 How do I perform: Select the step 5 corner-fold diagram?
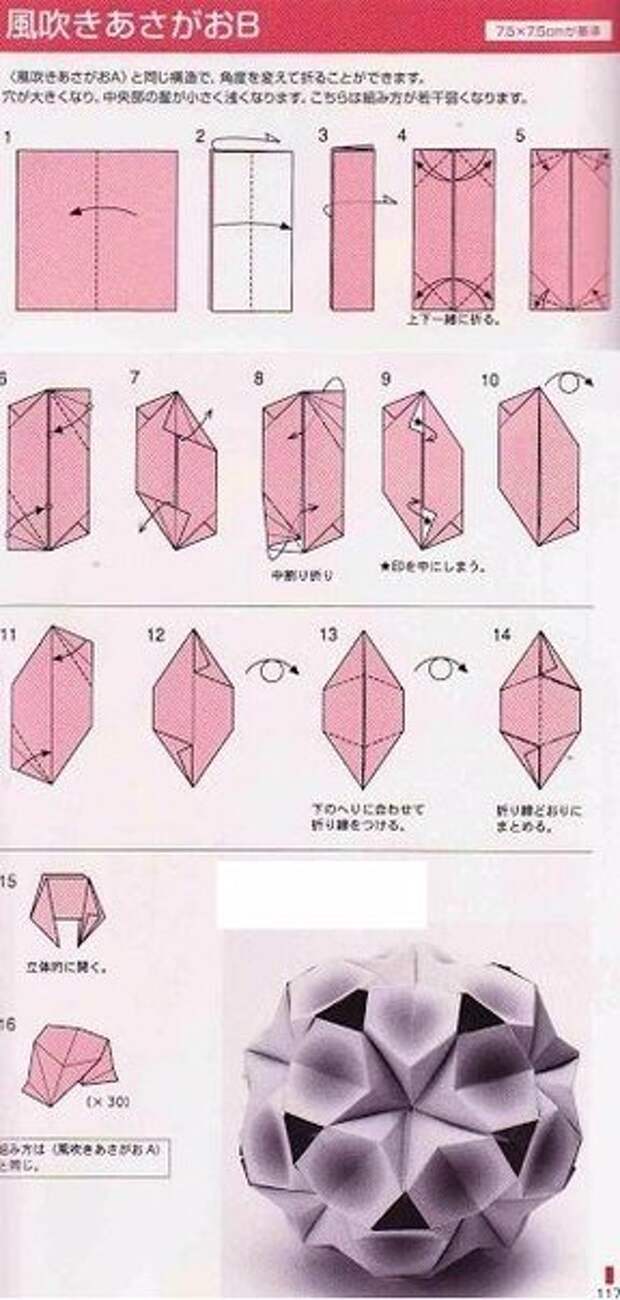click(x=570, y=229)
